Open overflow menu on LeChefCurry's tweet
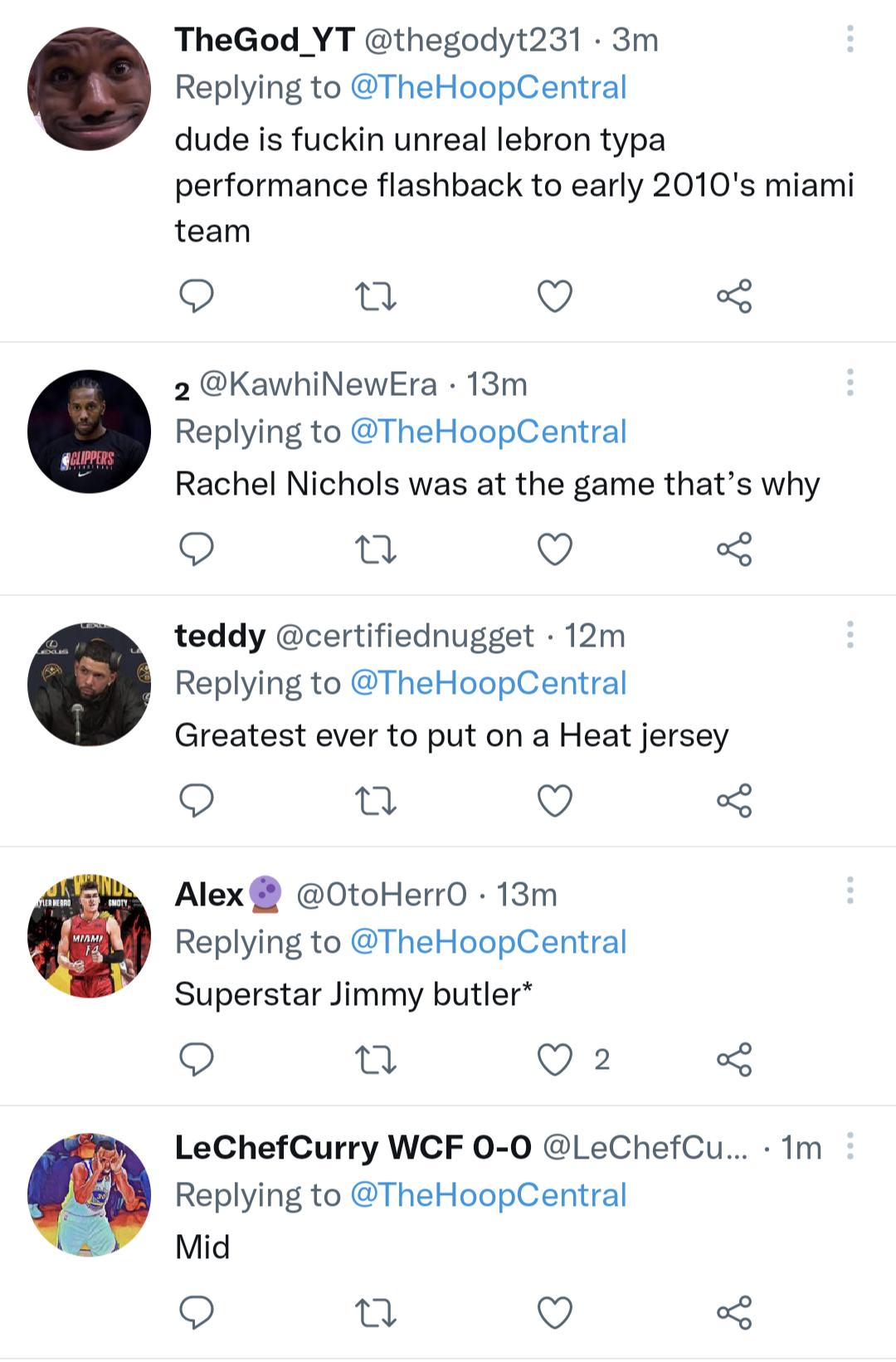Viewport: 896px width, 1362px height. pos(850,1146)
